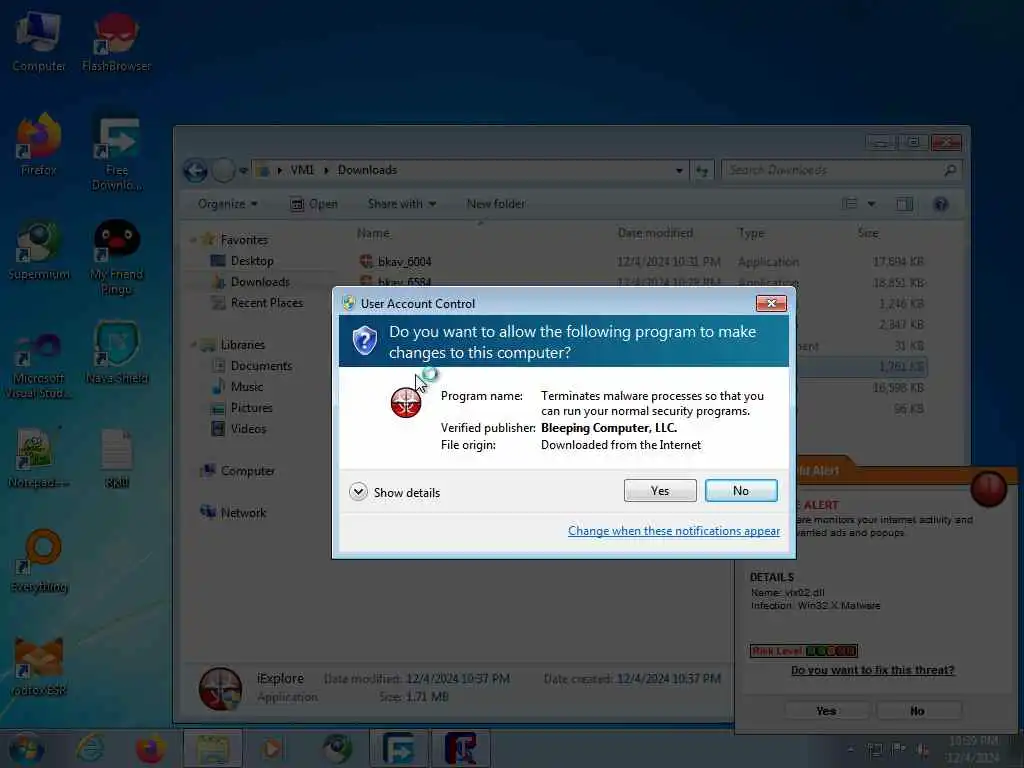Click the taskbar clock
Screen dimensions: 1024x768
tap(973, 749)
